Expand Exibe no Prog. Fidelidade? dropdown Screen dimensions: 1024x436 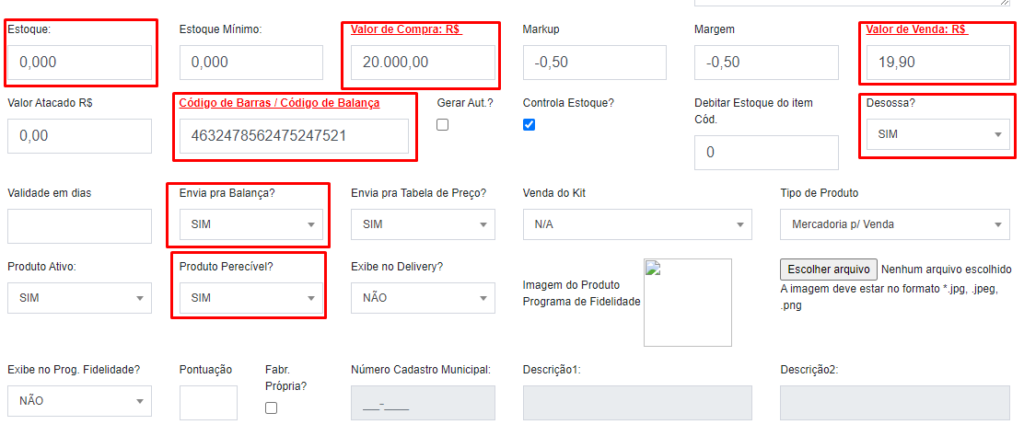pos(79,401)
